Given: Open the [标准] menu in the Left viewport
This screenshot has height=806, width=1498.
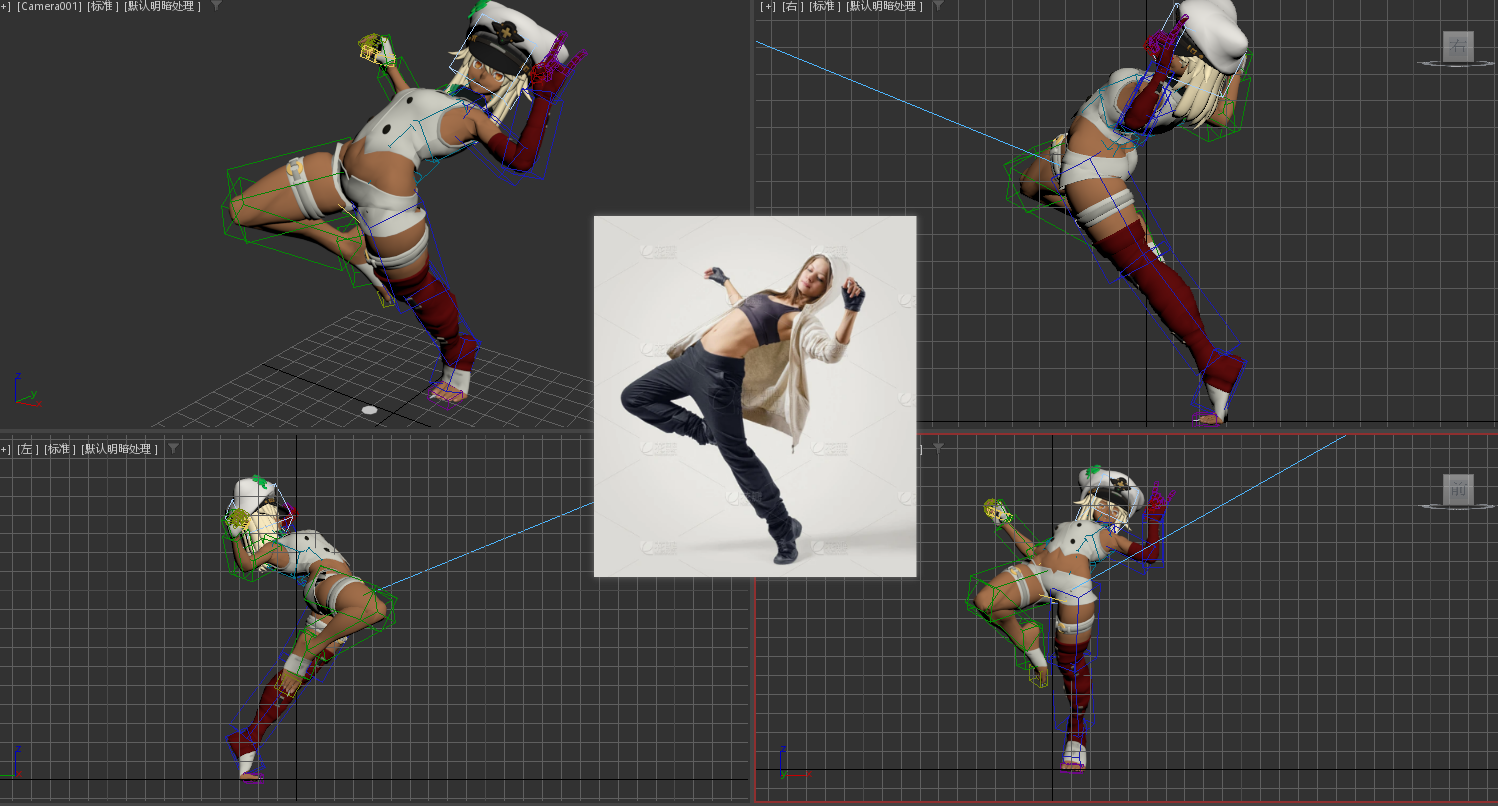Looking at the screenshot, I should (60, 449).
